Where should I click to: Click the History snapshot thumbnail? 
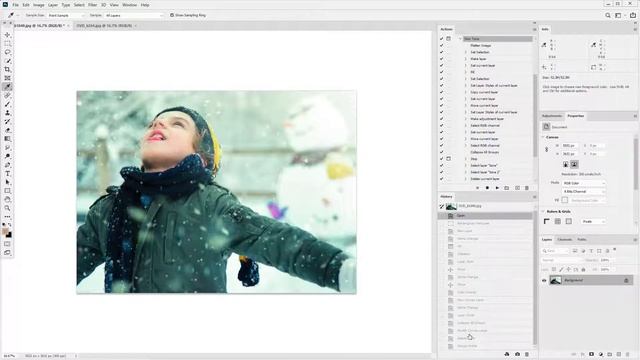451,207
